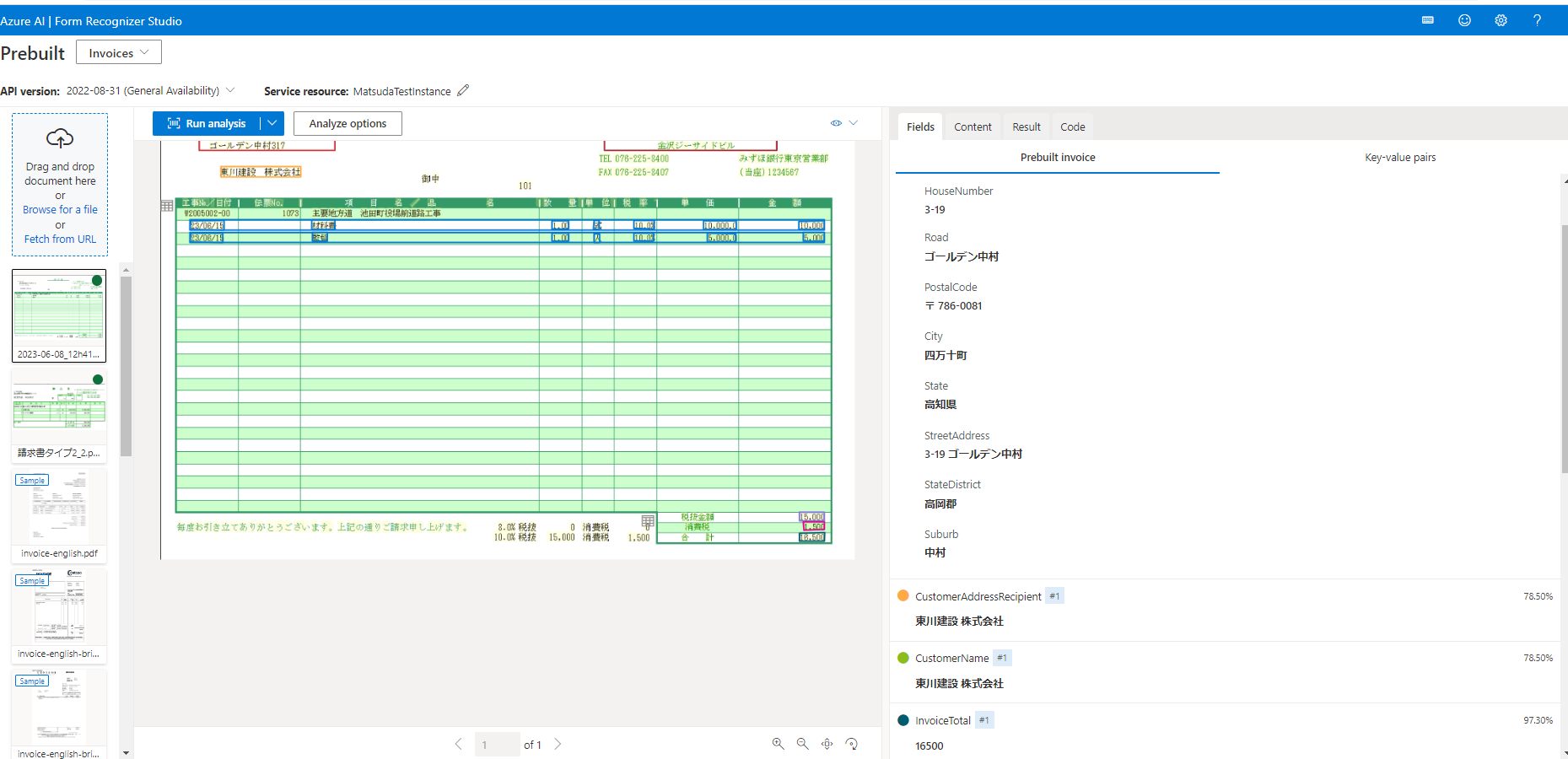Image resolution: width=1568 pixels, height=759 pixels.
Task: Open Run analysis split-button arrow
Action: point(272,123)
